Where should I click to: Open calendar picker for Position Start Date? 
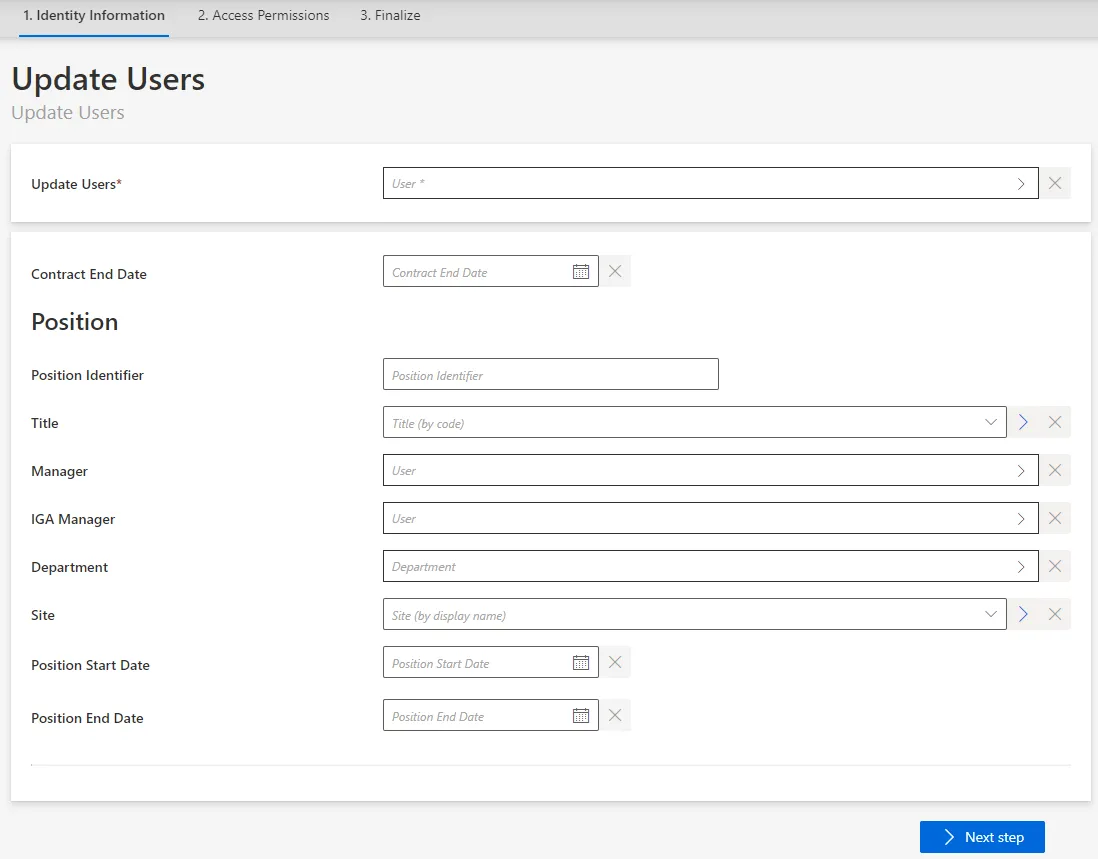pyautogui.click(x=581, y=662)
